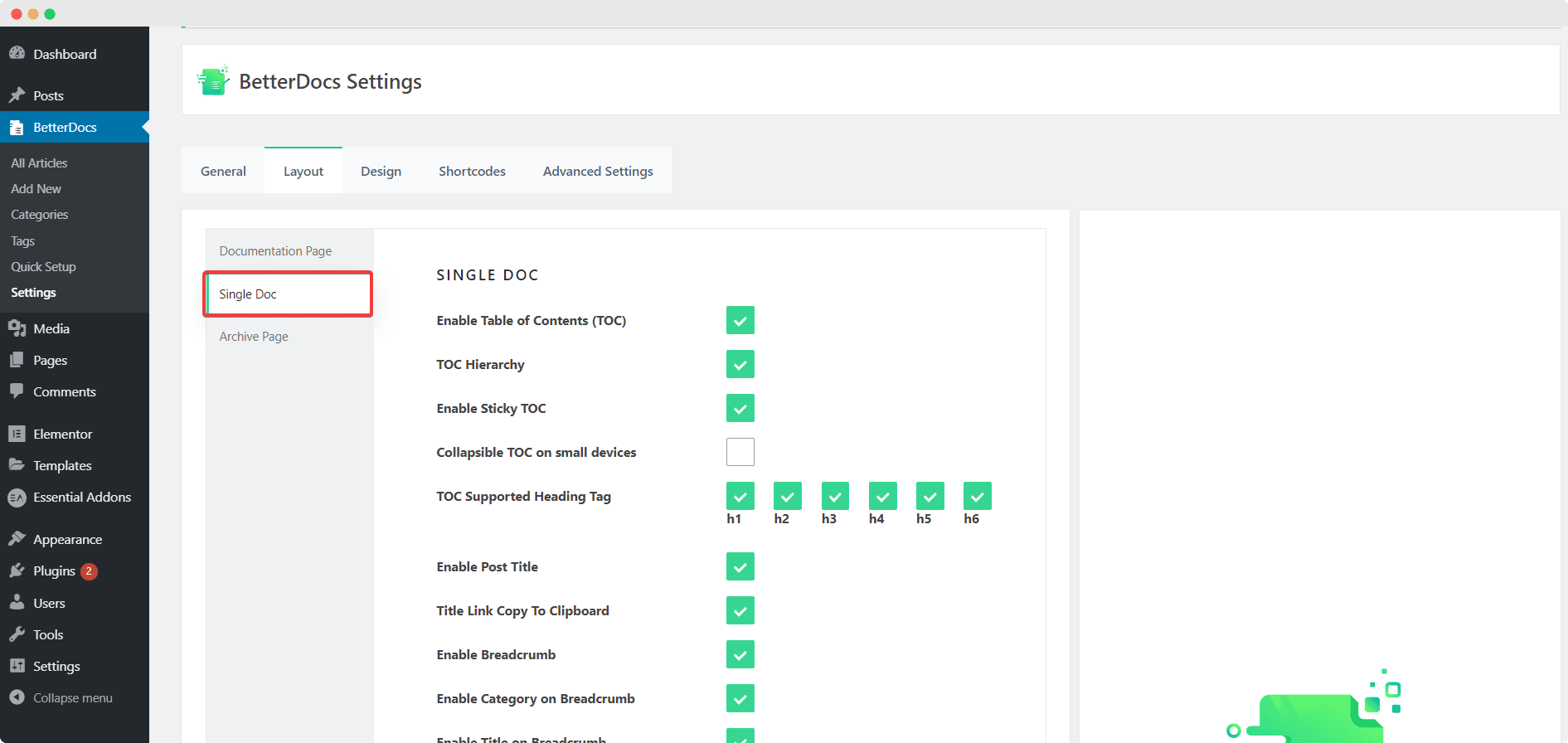Image resolution: width=1568 pixels, height=743 pixels.
Task: Click Add New under BetterDocs
Action: click(x=36, y=188)
